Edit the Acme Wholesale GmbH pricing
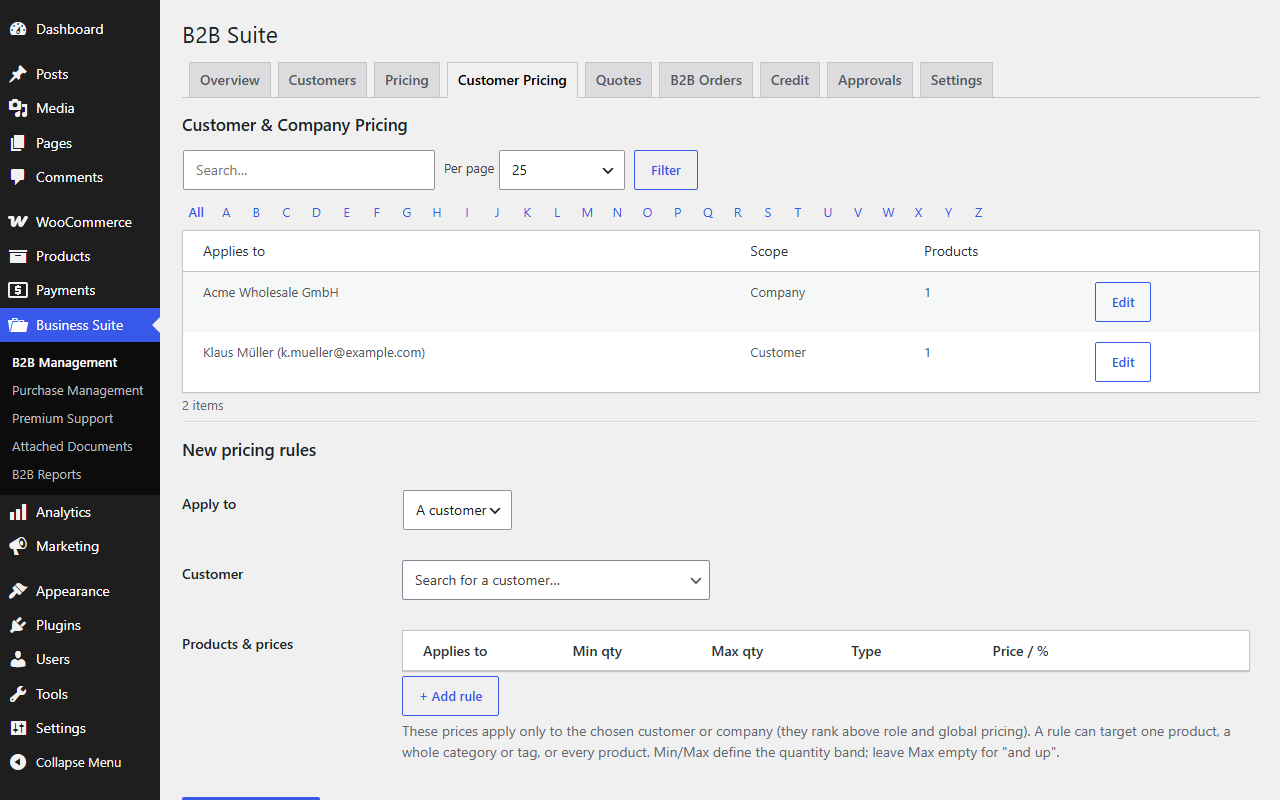The height and width of the screenshot is (800, 1280). [1123, 302]
